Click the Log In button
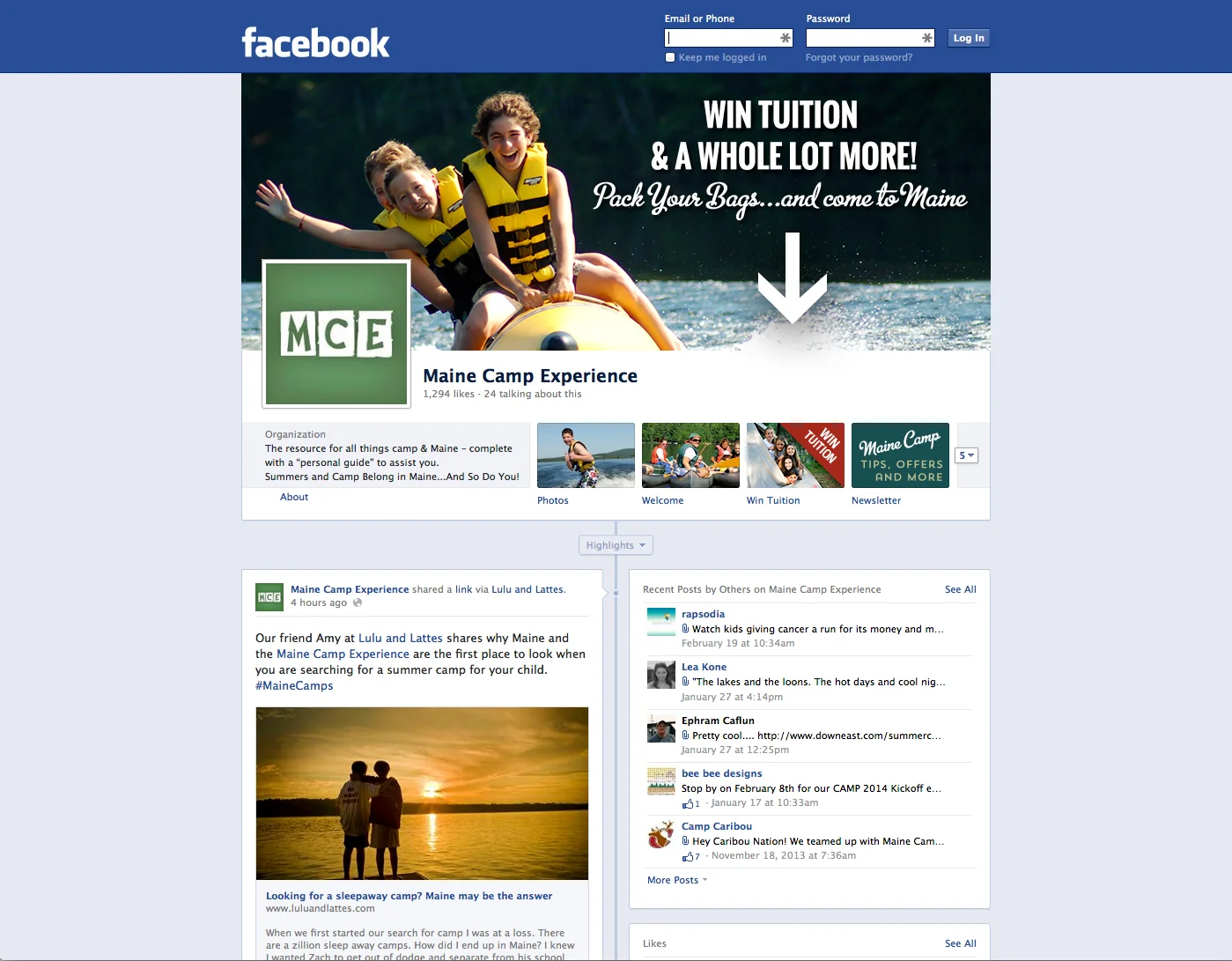This screenshot has height=961, width=1232. click(969, 38)
